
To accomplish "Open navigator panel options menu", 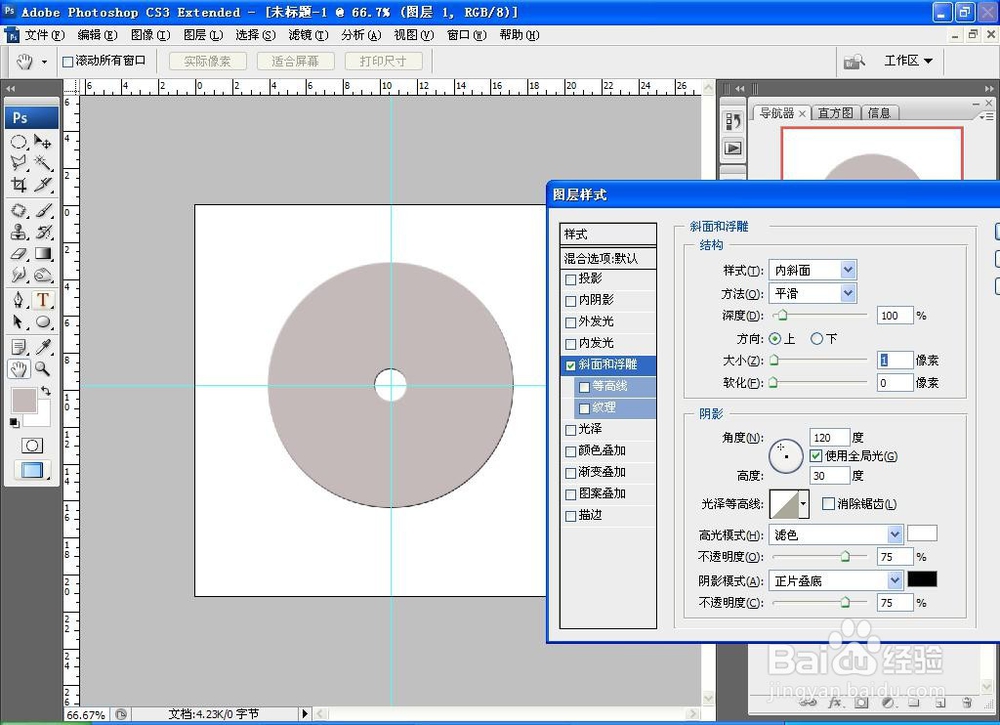I will 987,115.
